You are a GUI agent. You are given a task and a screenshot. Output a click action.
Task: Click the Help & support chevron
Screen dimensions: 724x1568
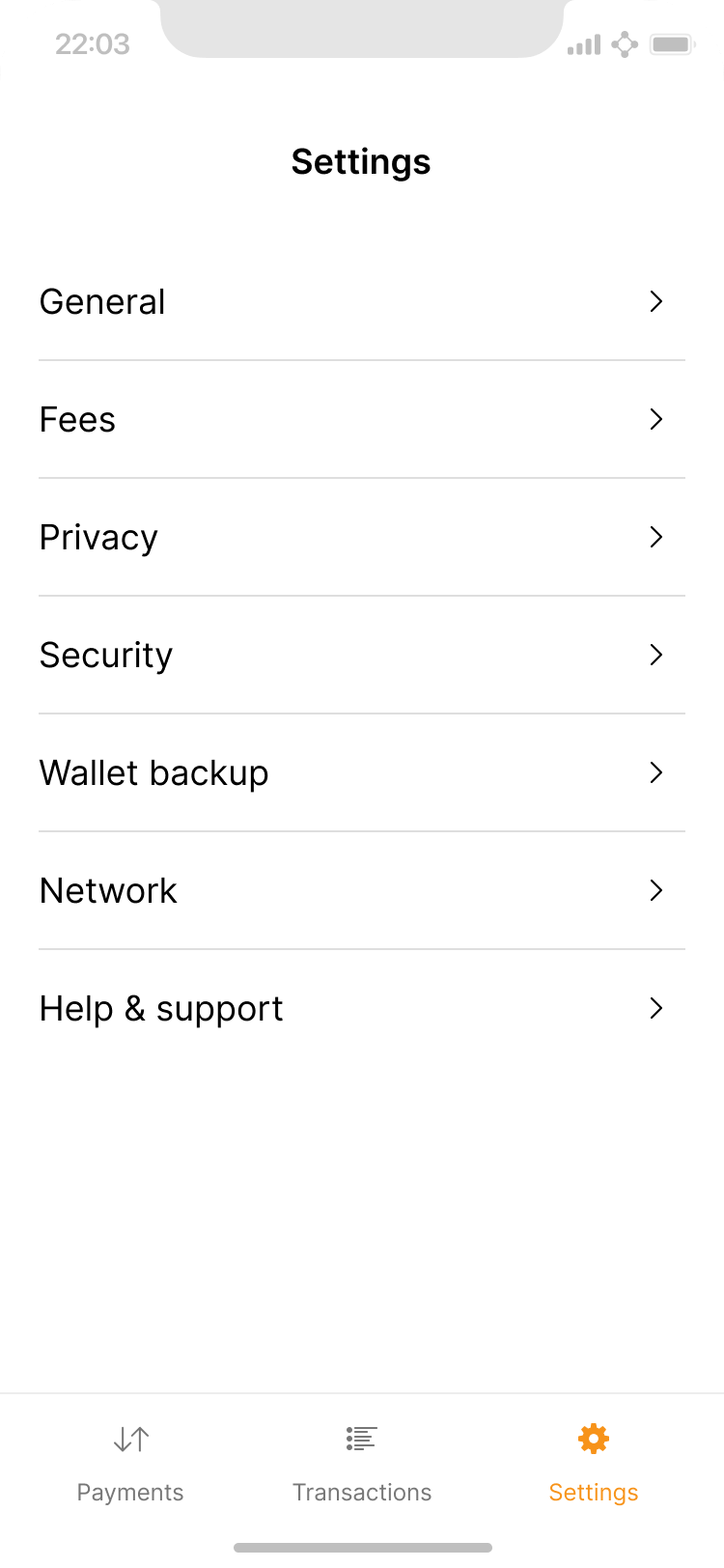(656, 1009)
